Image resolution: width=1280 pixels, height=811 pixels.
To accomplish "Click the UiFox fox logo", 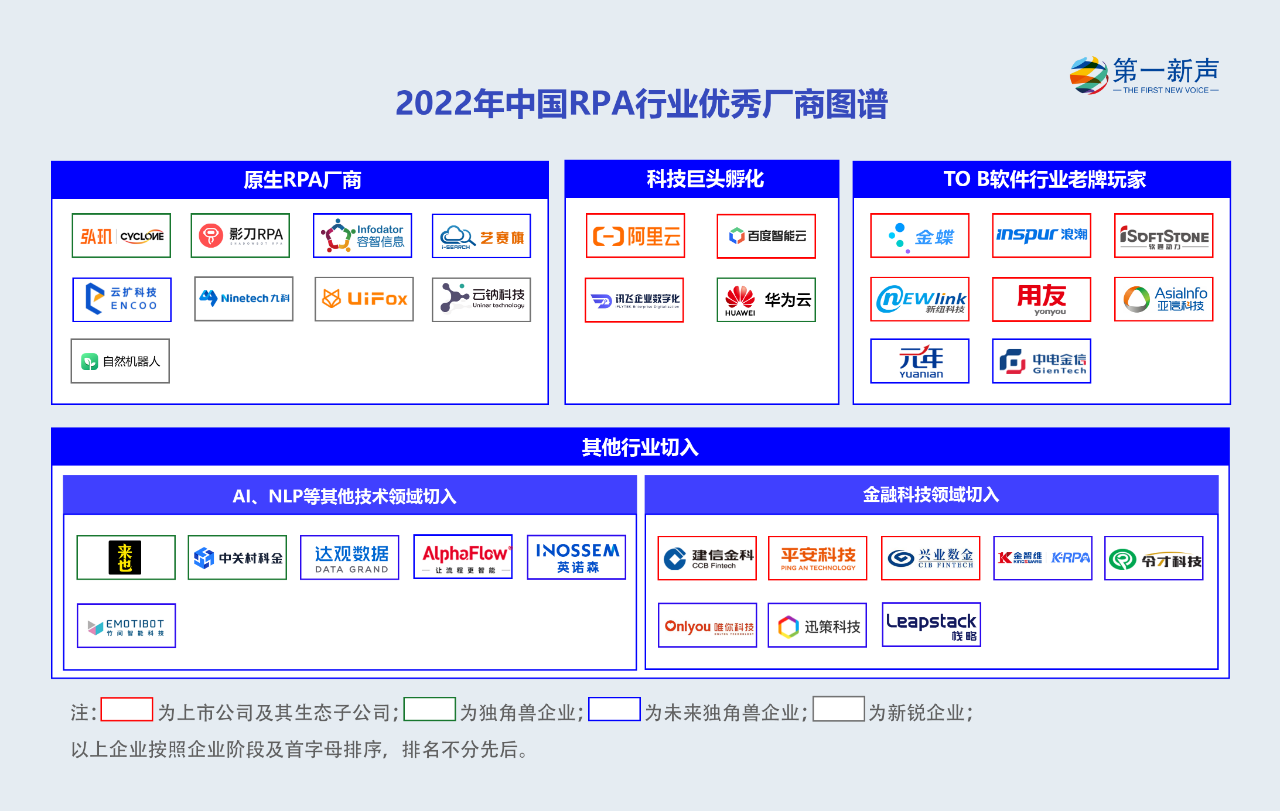I will pyautogui.click(x=364, y=299).
